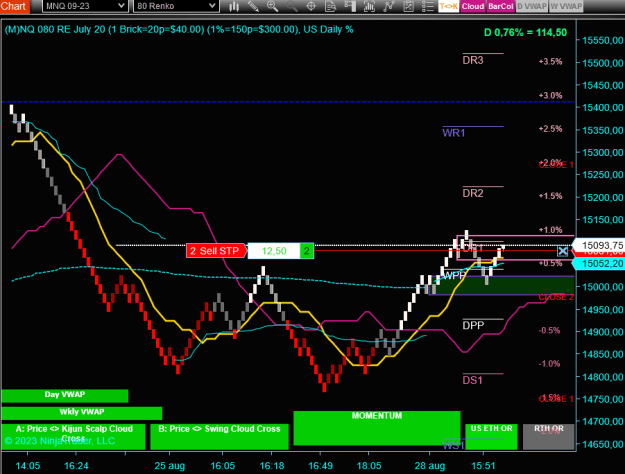The image size is (625, 474).
Task: Open the 80 Renko interval dropdown
Action: (x=176, y=6)
